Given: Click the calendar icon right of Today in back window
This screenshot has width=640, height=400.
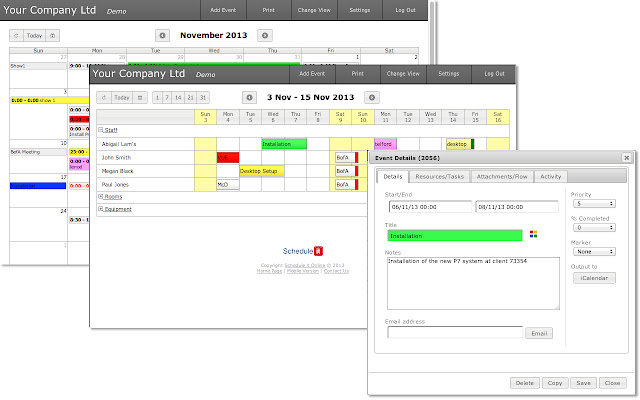Looking at the screenshot, I should point(53,36).
